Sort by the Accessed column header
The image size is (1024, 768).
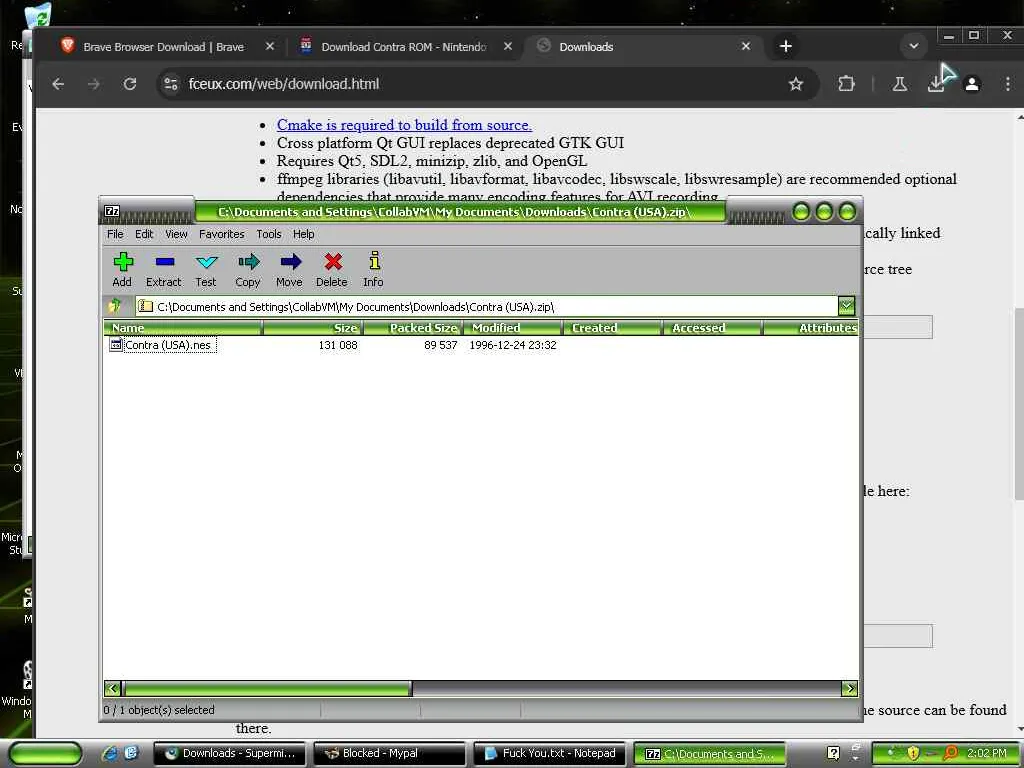pos(713,328)
